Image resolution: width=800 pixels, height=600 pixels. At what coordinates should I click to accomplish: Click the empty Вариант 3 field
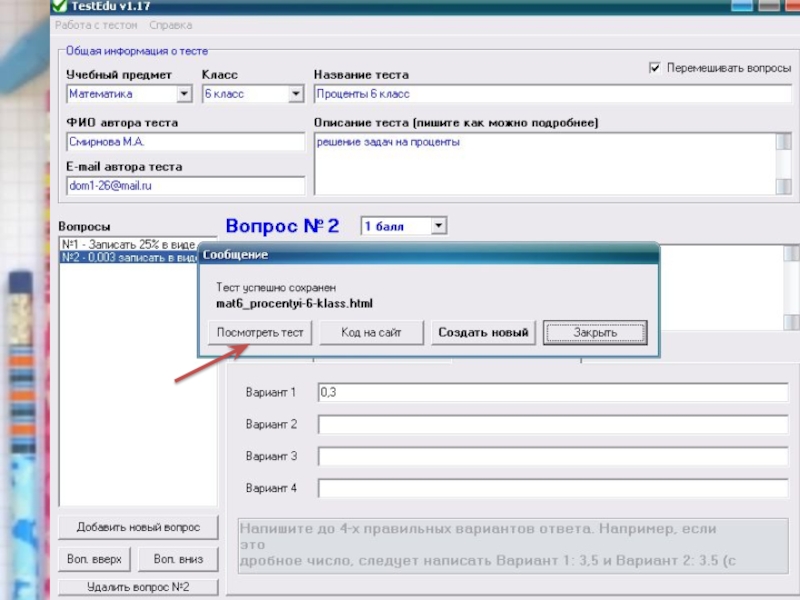[553, 456]
